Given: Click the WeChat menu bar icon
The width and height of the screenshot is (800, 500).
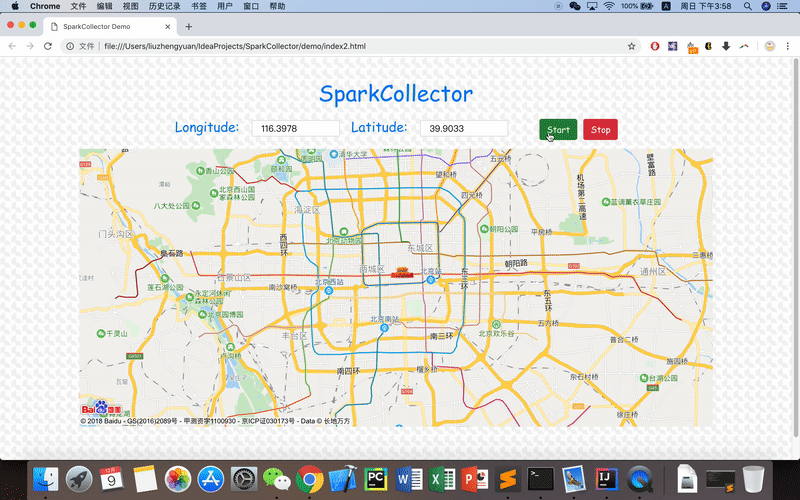Looking at the screenshot, I should click(574, 6).
